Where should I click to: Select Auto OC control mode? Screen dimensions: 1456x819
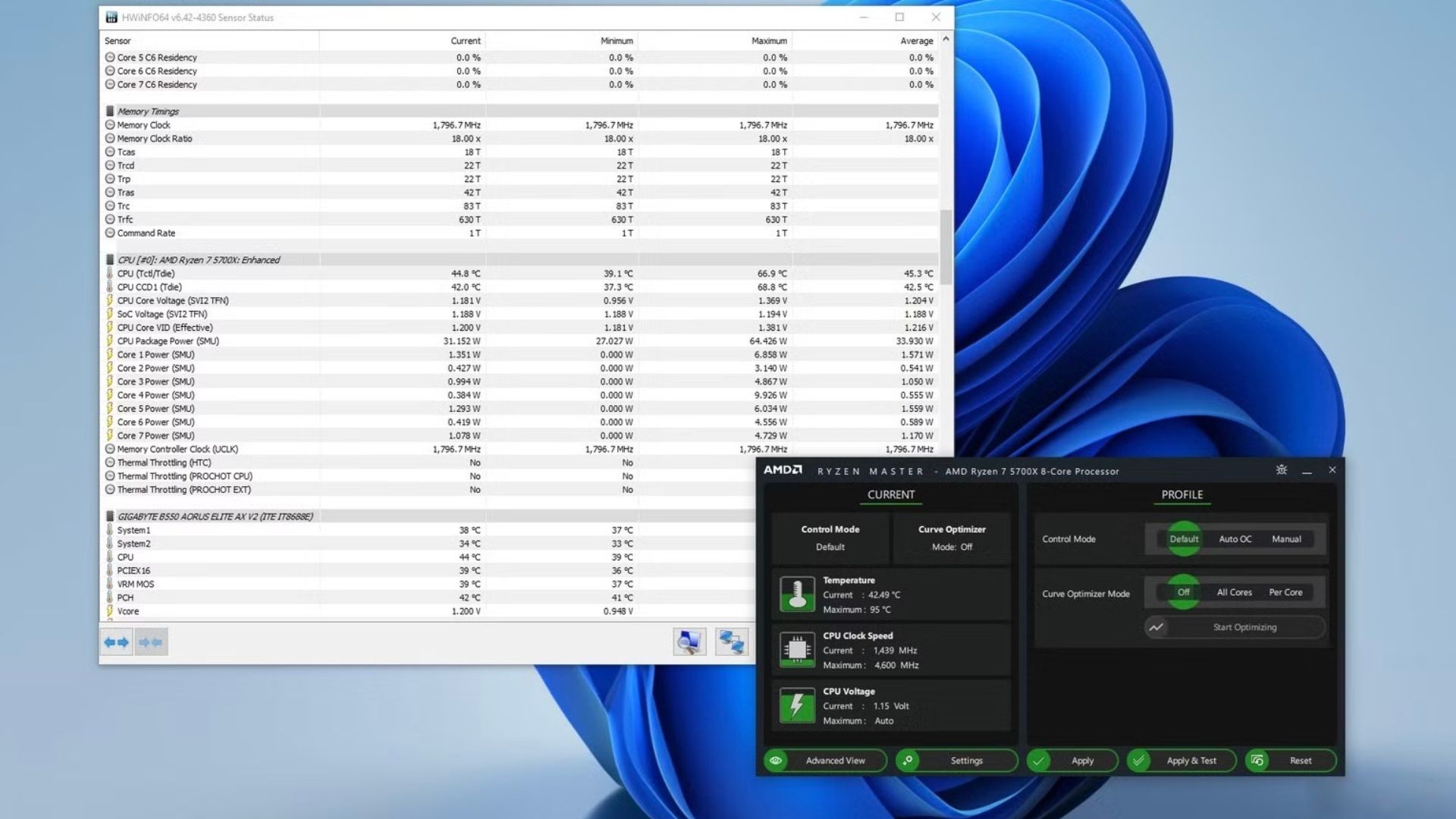(x=1235, y=539)
